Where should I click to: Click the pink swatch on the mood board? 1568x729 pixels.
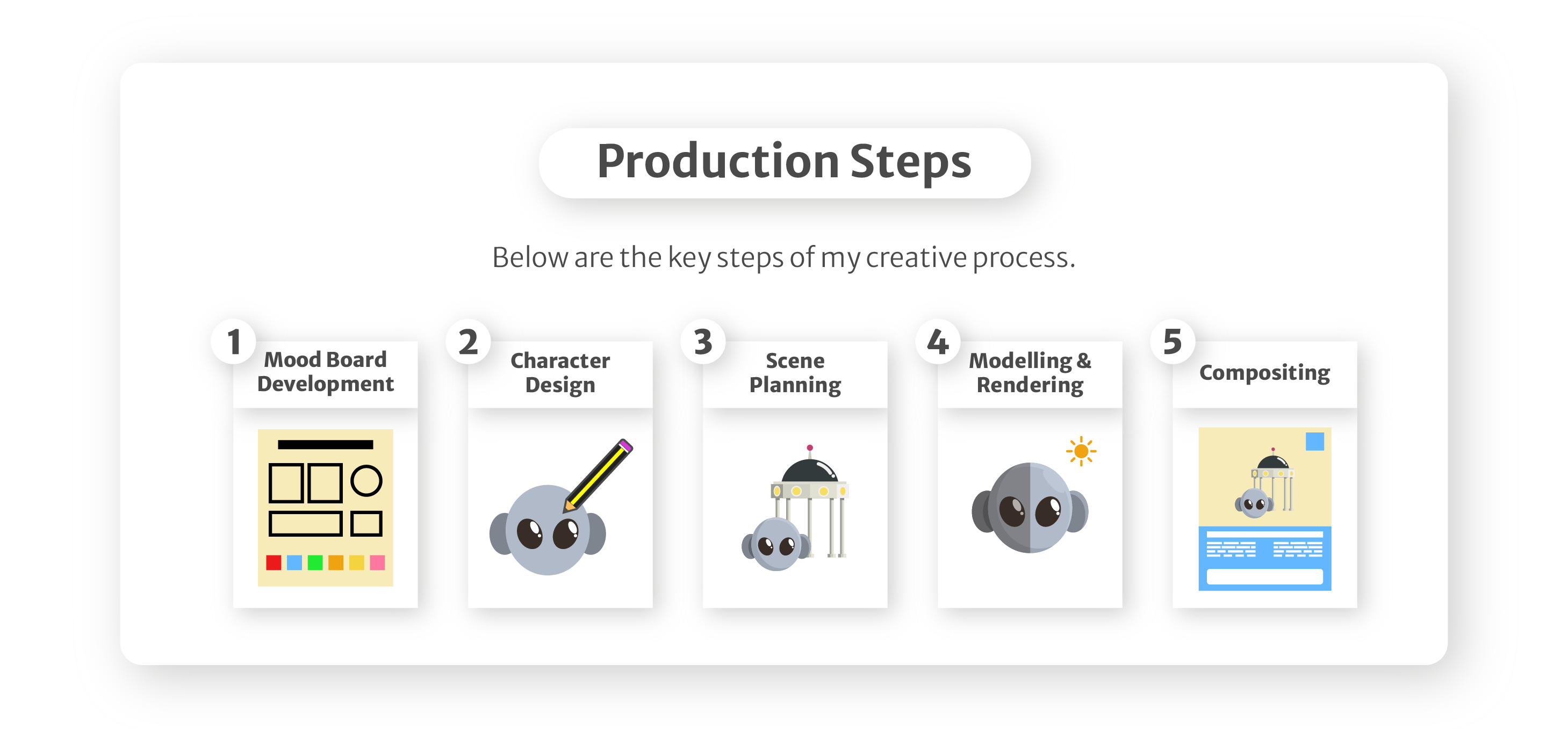(377, 562)
